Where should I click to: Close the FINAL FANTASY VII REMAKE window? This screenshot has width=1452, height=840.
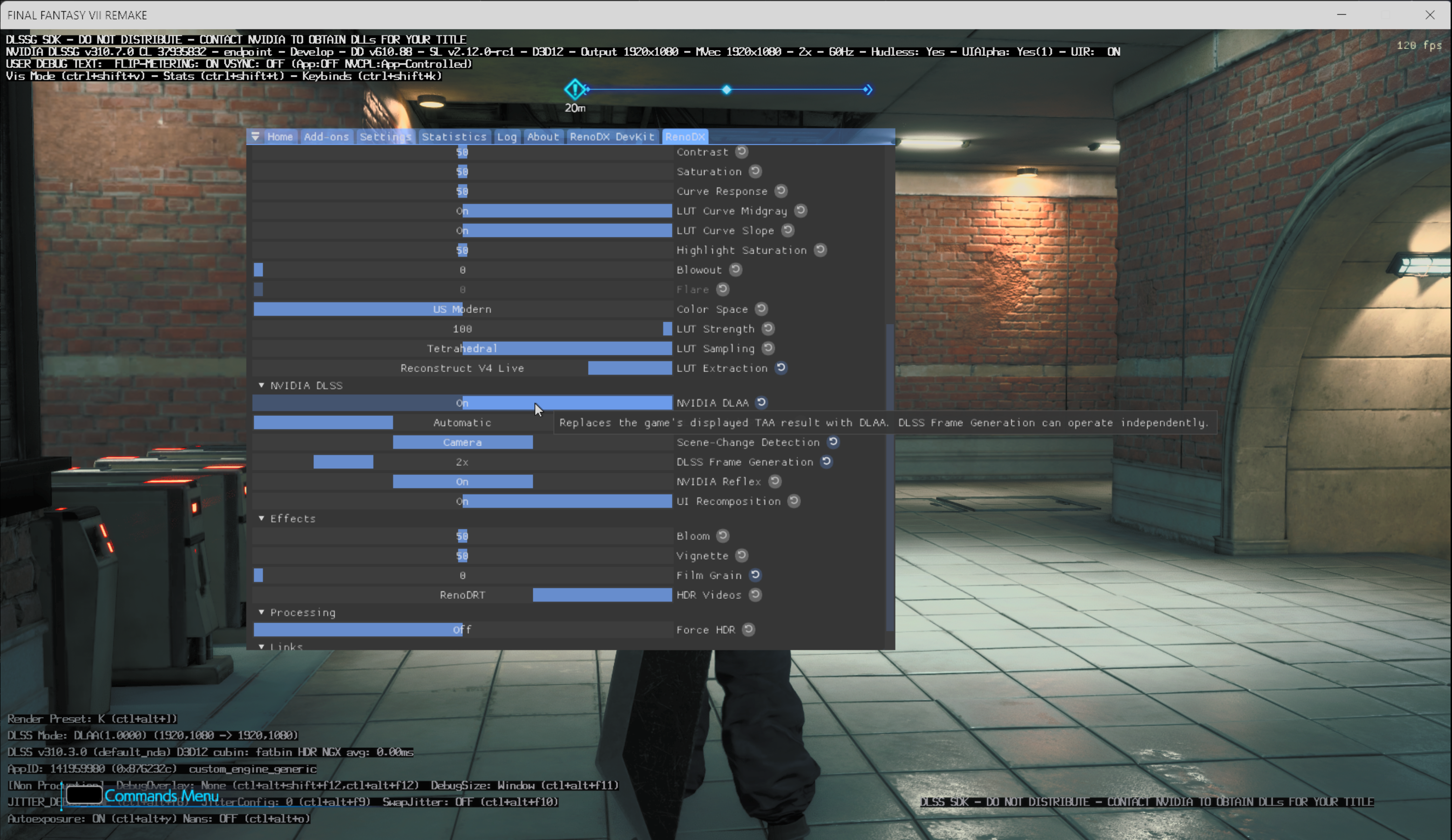pyautogui.click(x=1430, y=14)
